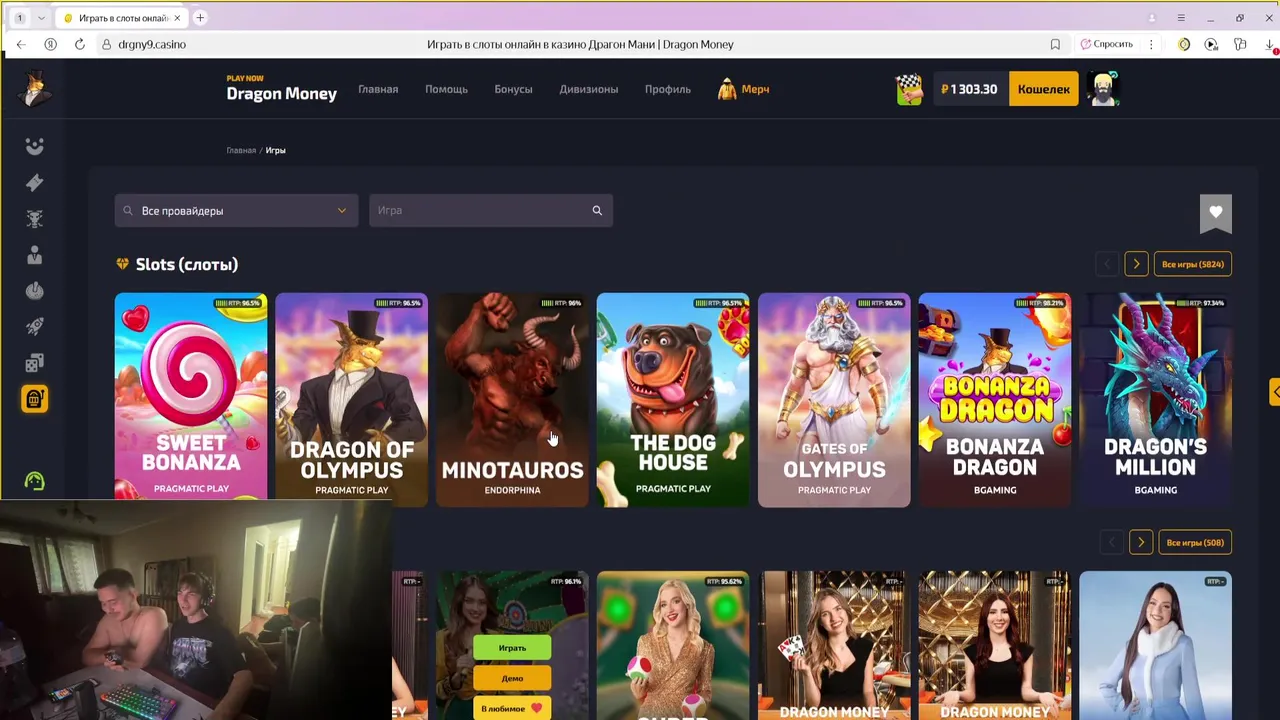Open the green support headset icon
Screen dimensions: 1280x720
34,482
